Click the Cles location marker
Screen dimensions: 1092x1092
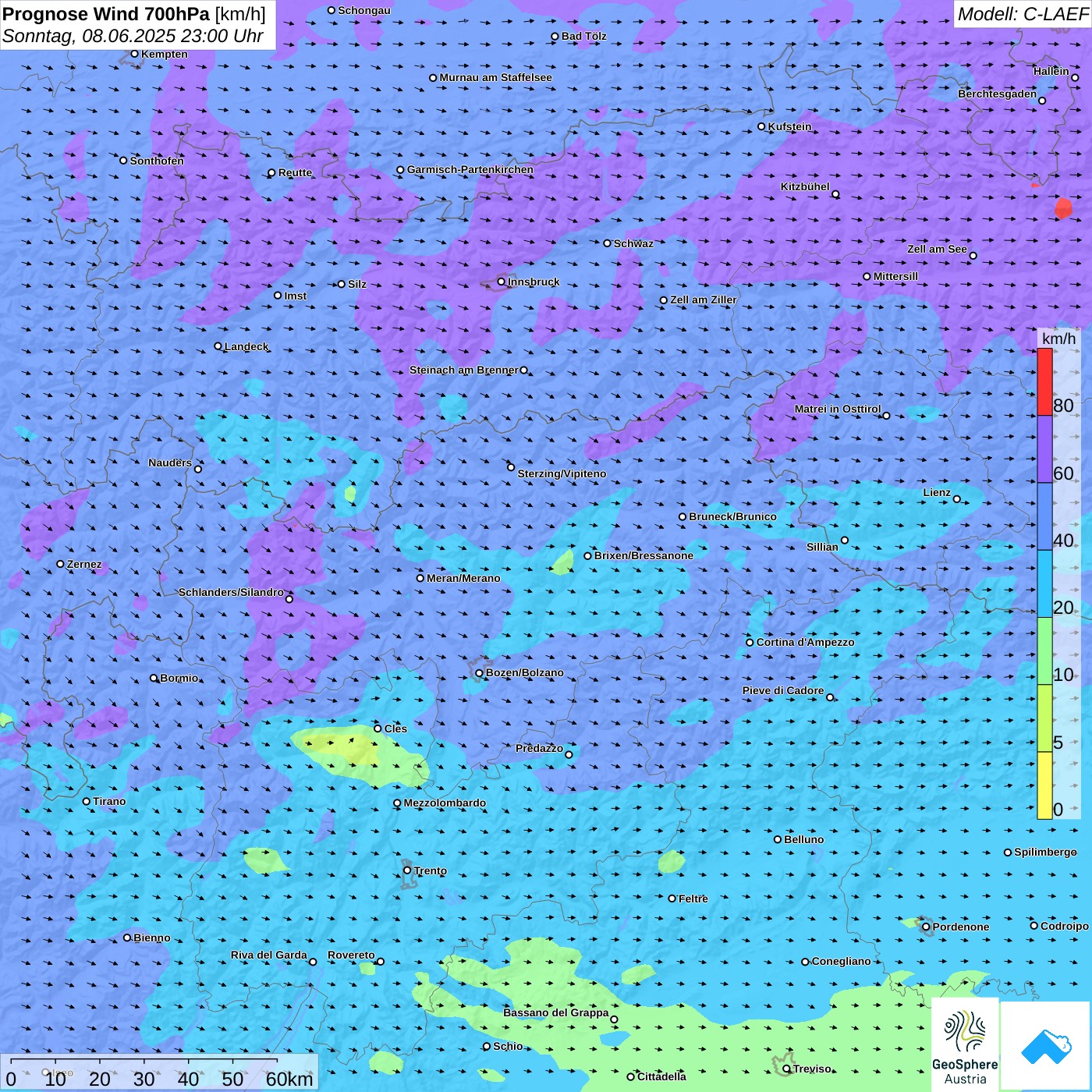[378, 729]
